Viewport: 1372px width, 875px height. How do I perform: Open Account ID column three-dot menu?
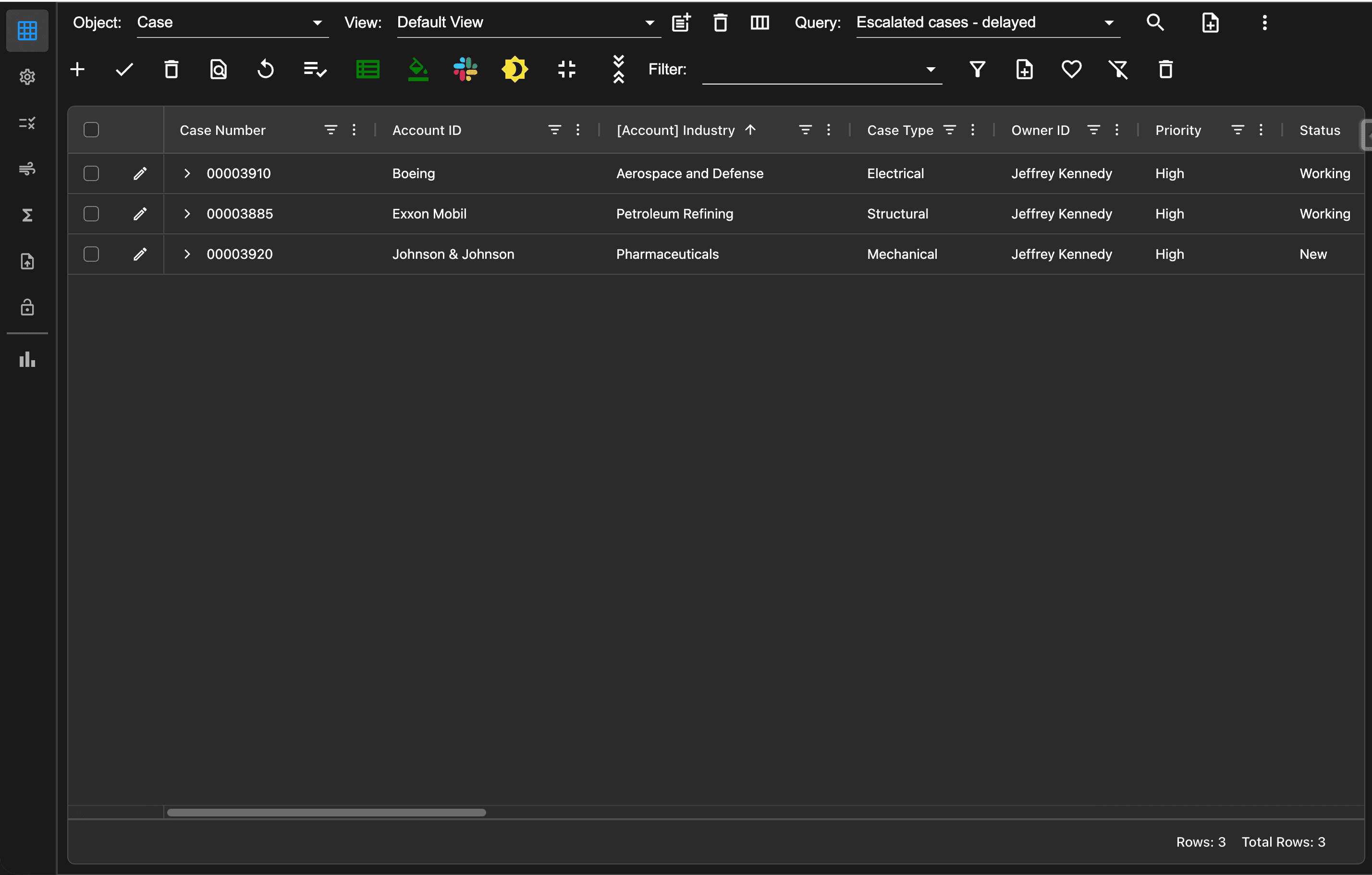578,130
